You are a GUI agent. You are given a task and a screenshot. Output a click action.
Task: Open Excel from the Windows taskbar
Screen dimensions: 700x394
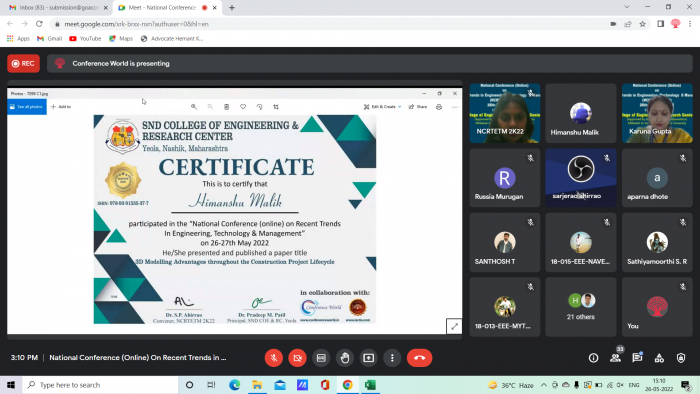pyautogui.click(x=370, y=385)
